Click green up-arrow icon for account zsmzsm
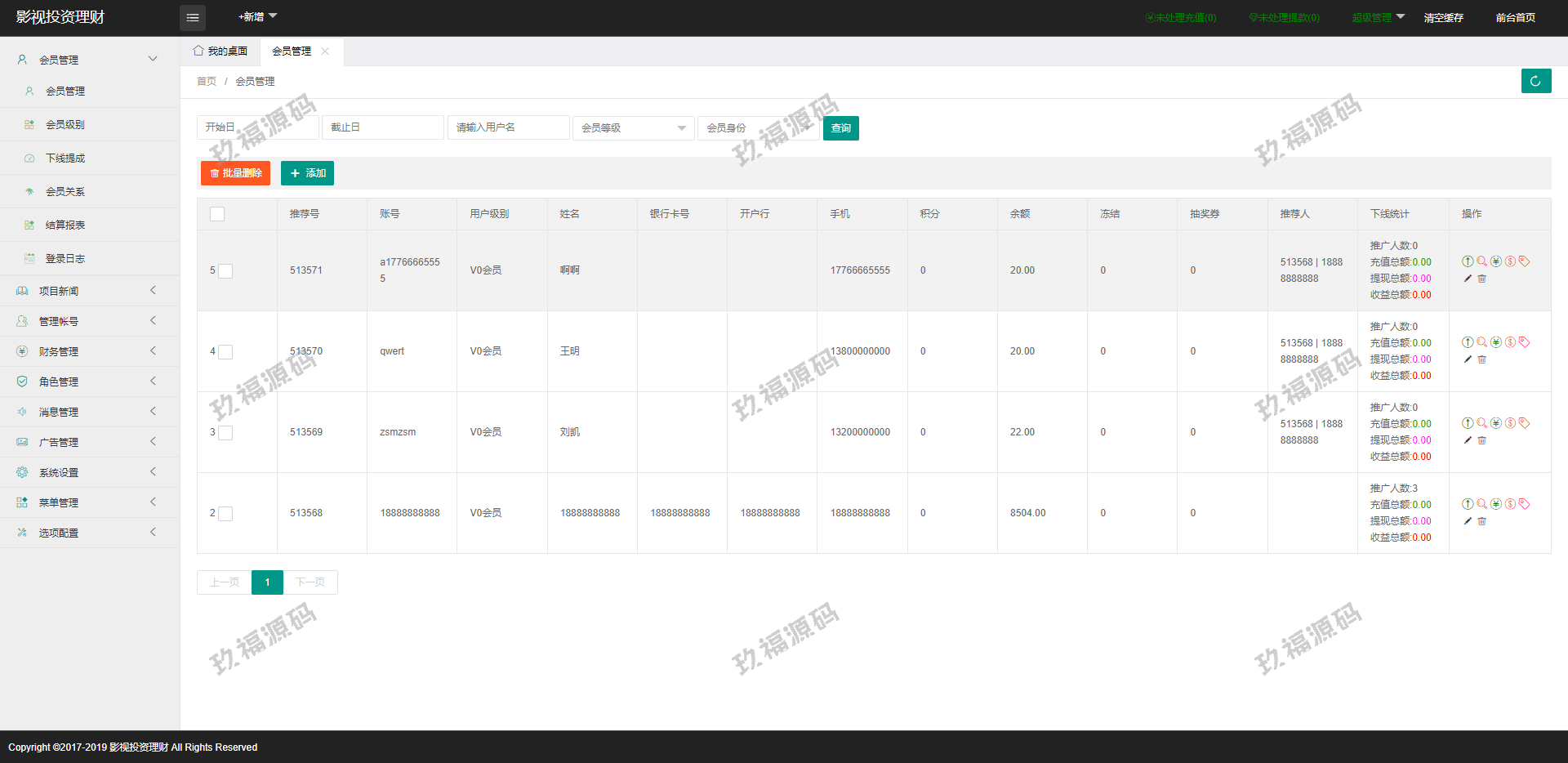Screen dimensions: 1568x763 pyautogui.click(x=1468, y=423)
